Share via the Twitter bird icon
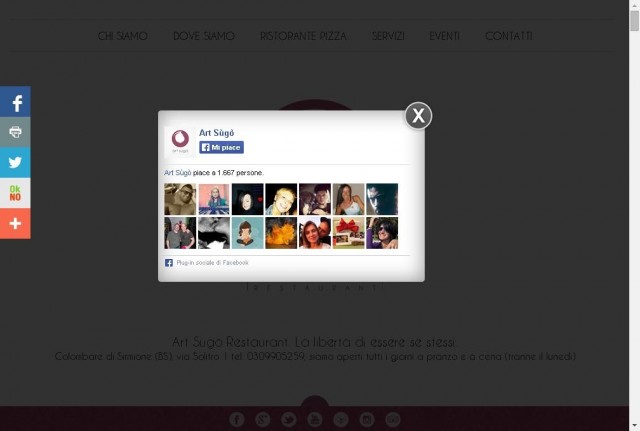 (x=15, y=162)
